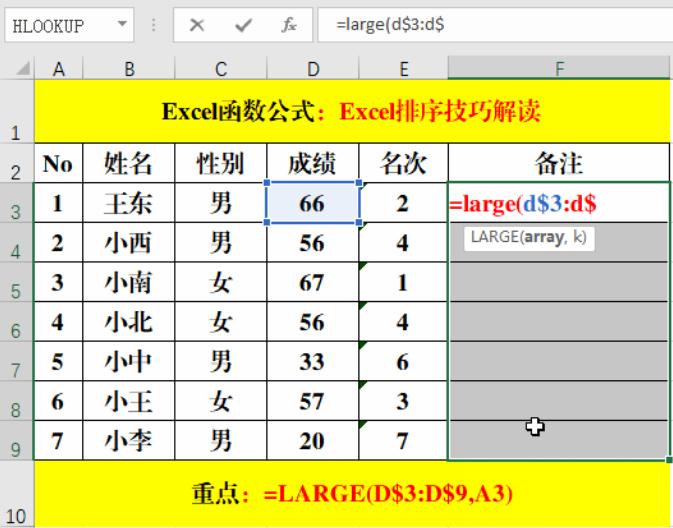Click 小南's rank cell '1'
This screenshot has width=673, height=528.
tap(403, 282)
